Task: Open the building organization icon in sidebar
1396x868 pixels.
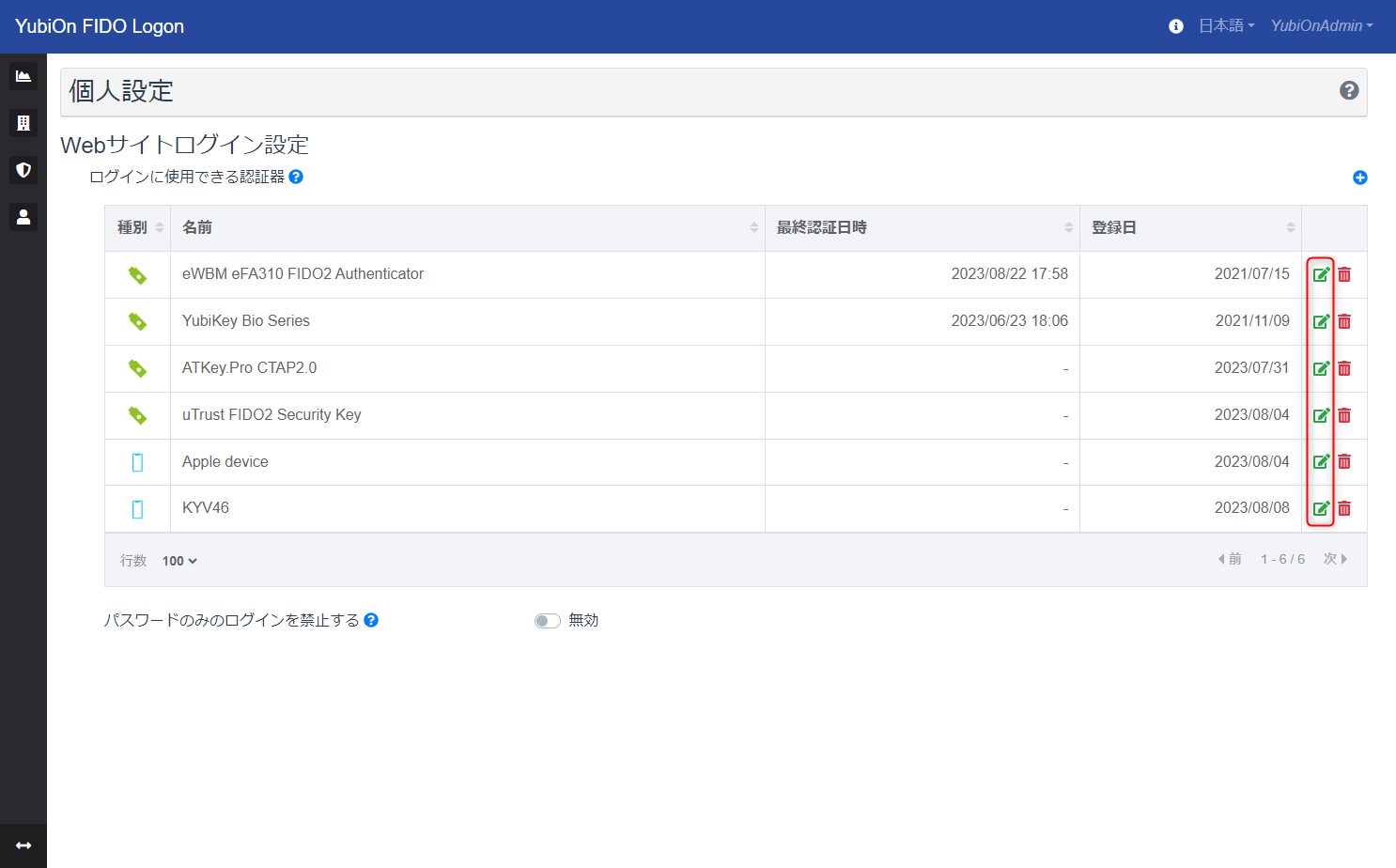Action: (x=23, y=123)
